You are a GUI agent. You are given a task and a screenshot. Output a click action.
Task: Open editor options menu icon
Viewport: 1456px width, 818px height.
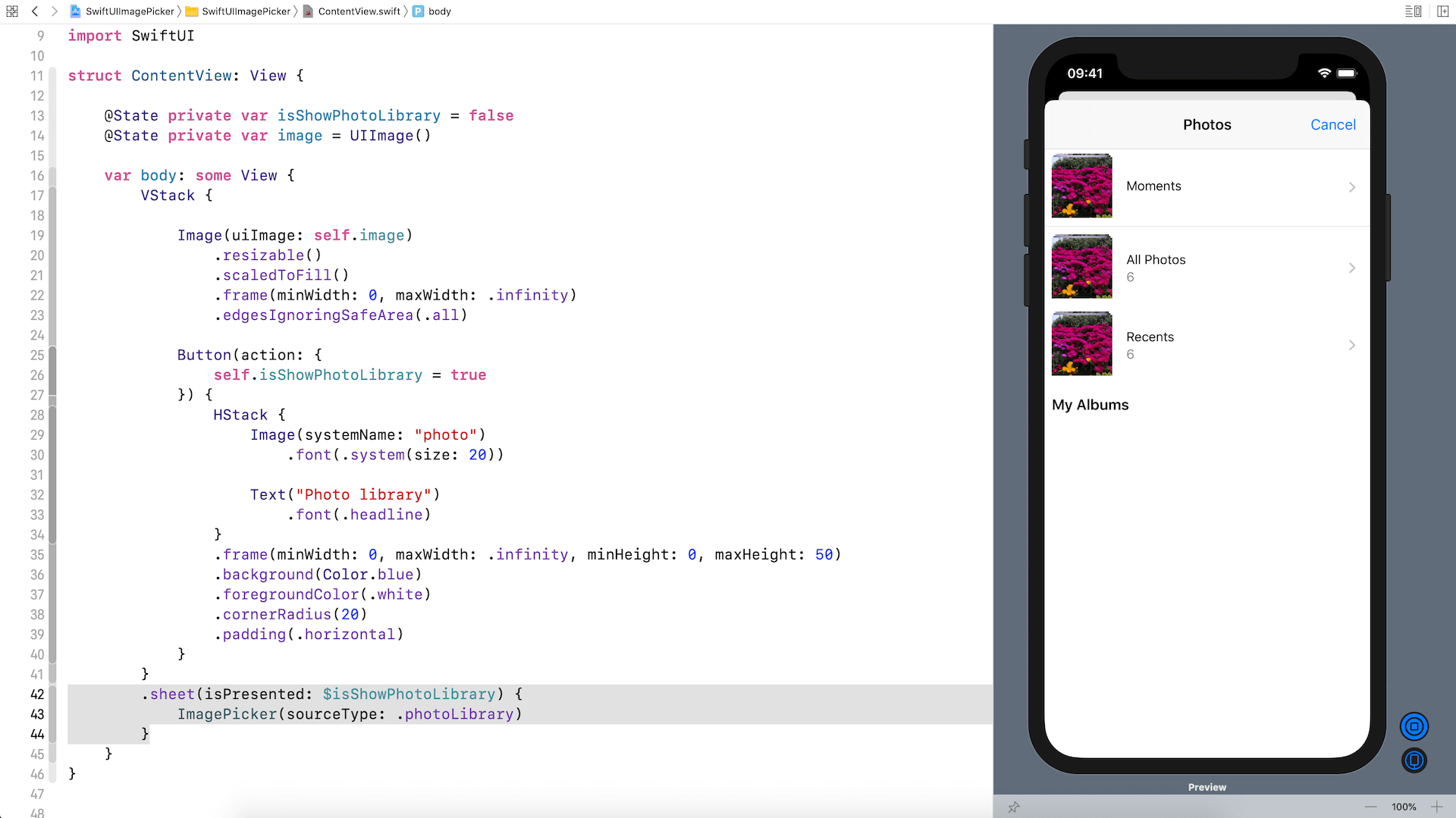(1413, 11)
